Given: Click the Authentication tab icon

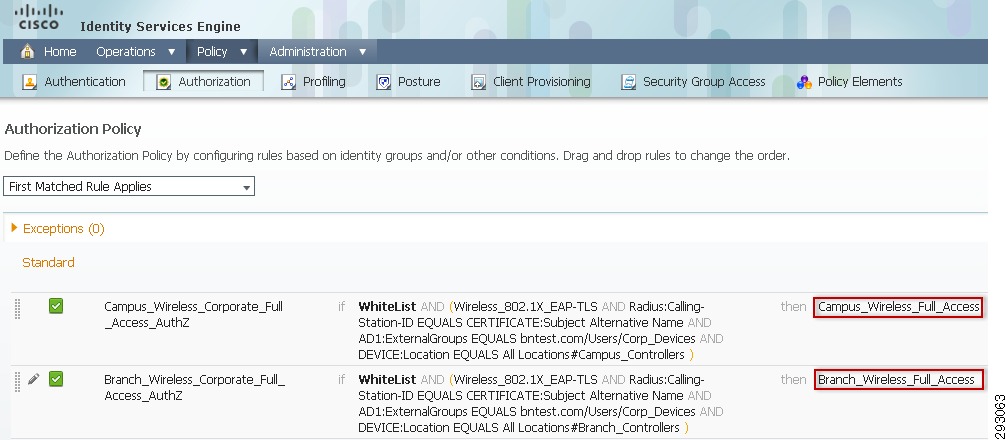Looking at the screenshot, I should [x=29, y=82].
